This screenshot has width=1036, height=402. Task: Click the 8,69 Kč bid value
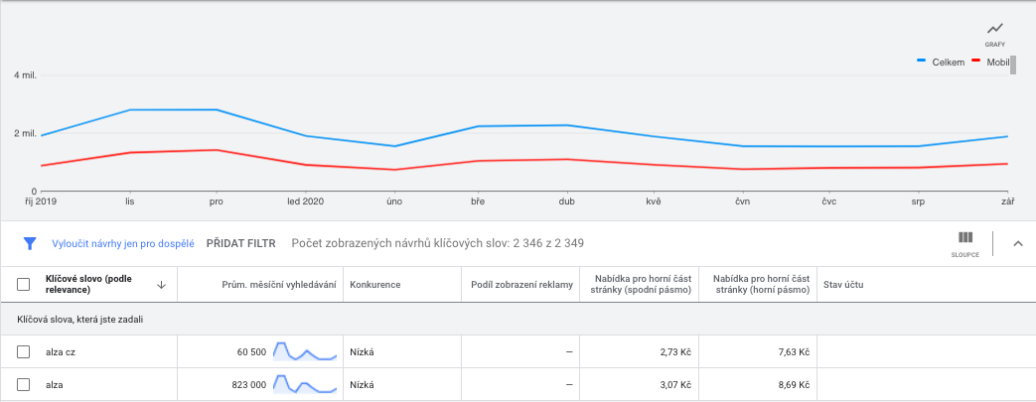coord(793,385)
